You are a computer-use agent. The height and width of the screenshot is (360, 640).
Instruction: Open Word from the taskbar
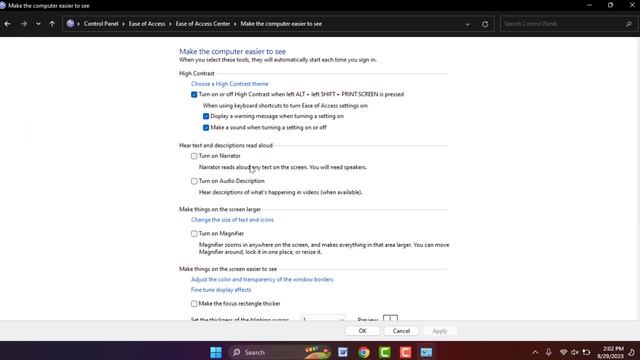343,352
